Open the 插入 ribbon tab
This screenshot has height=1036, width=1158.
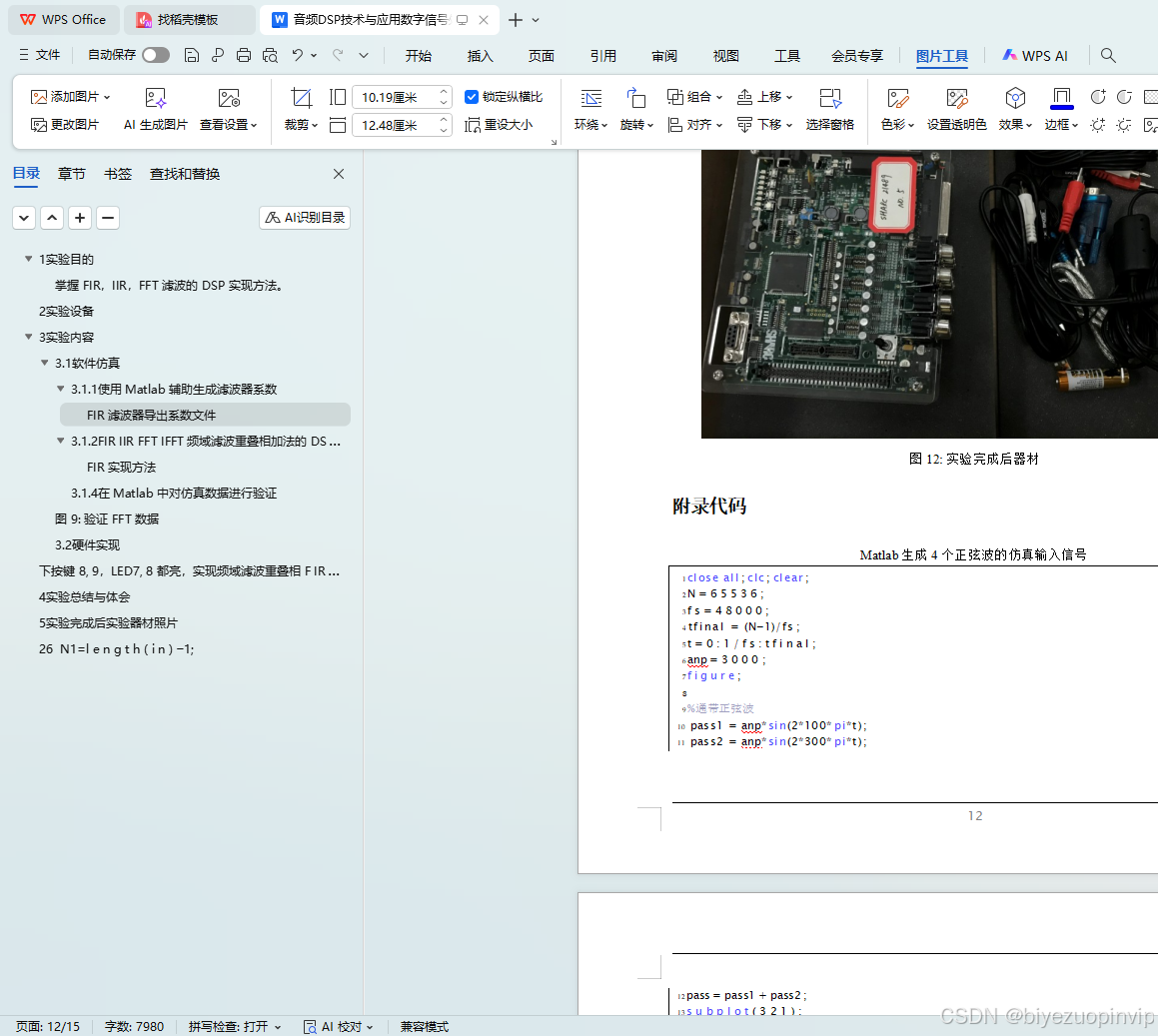[x=480, y=55]
